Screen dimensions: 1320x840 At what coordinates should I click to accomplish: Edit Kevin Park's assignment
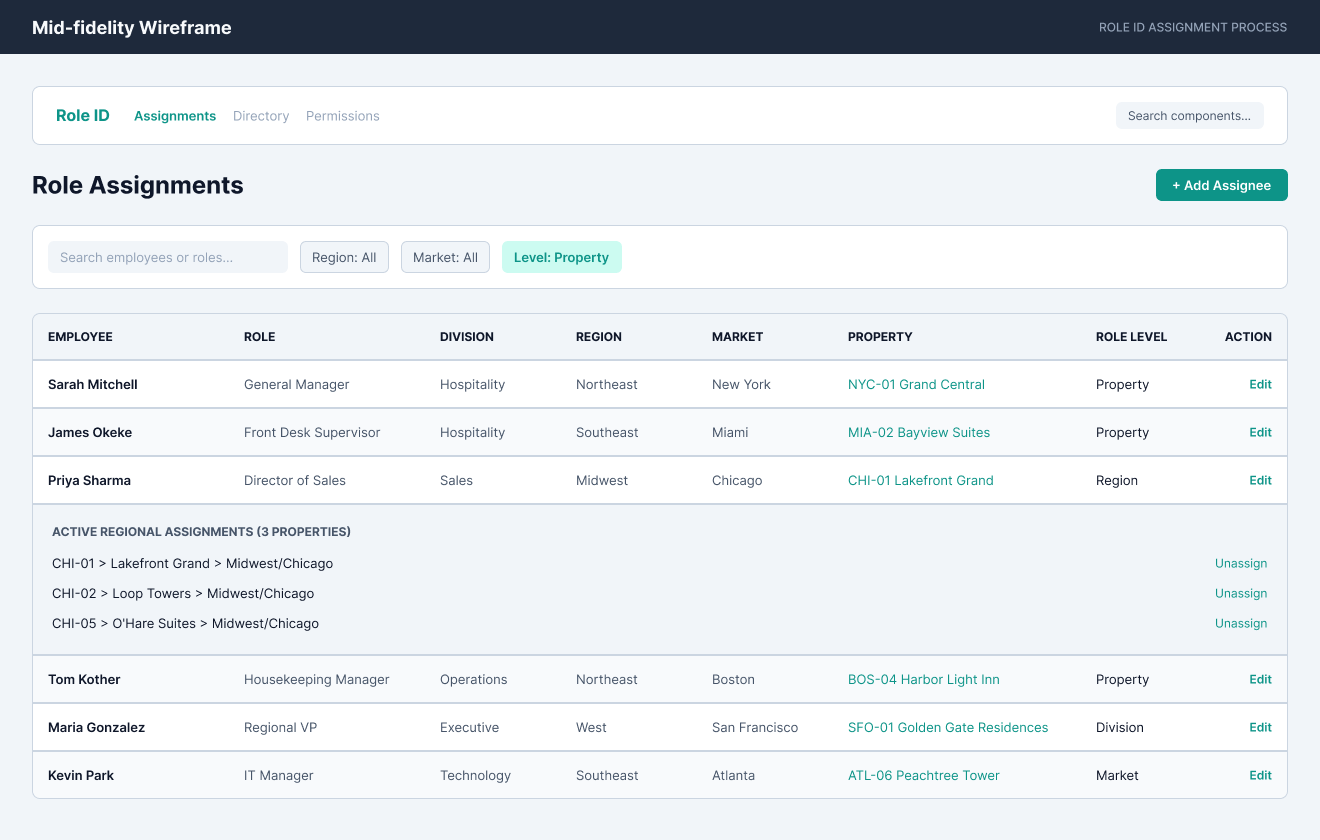click(1260, 775)
